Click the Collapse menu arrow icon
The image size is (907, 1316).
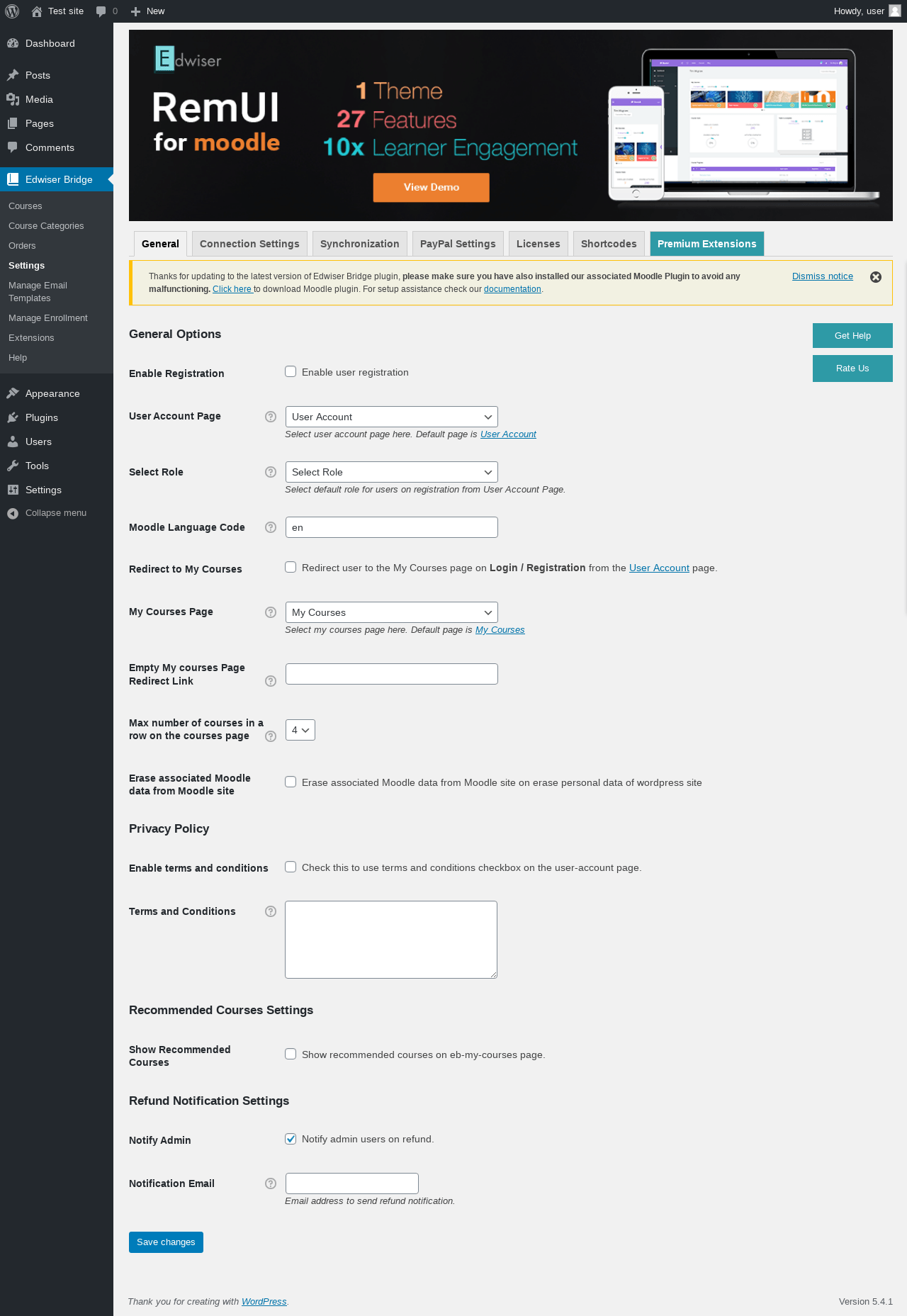pyautogui.click(x=13, y=513)
